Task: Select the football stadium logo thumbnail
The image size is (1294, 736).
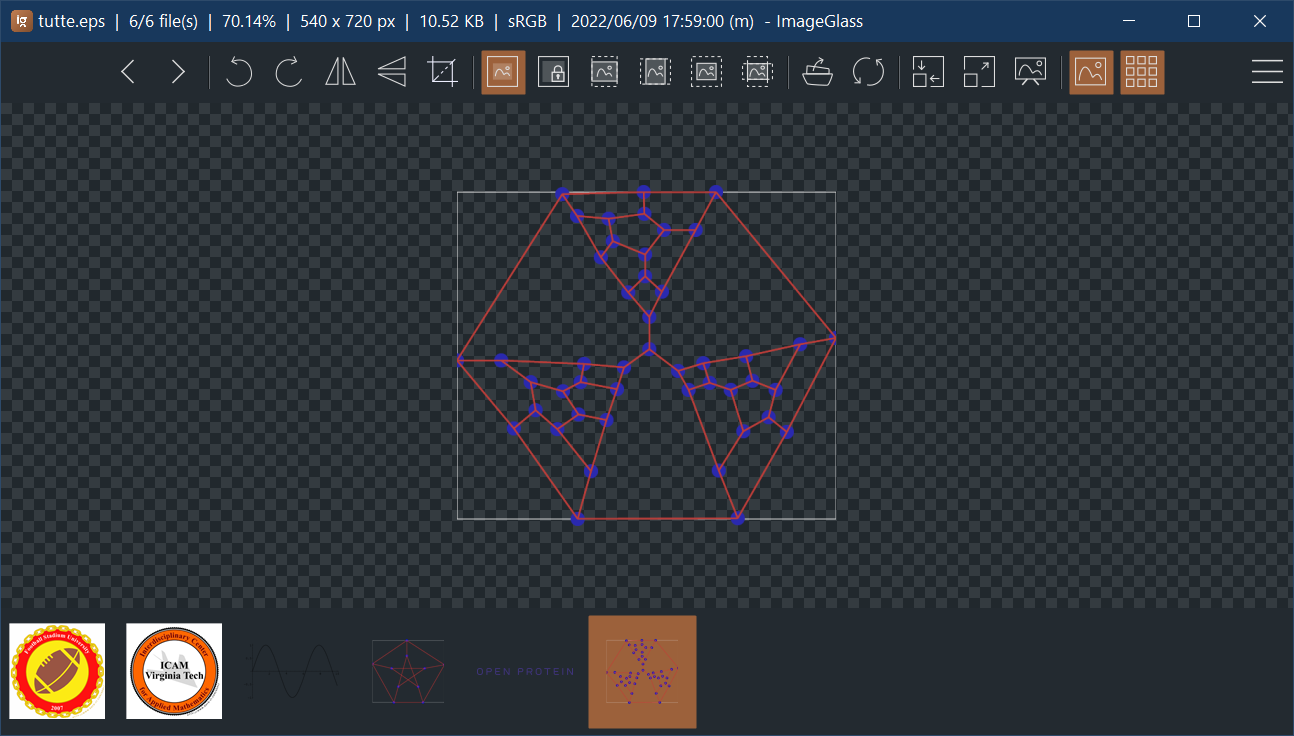Action: coord(57,671)
